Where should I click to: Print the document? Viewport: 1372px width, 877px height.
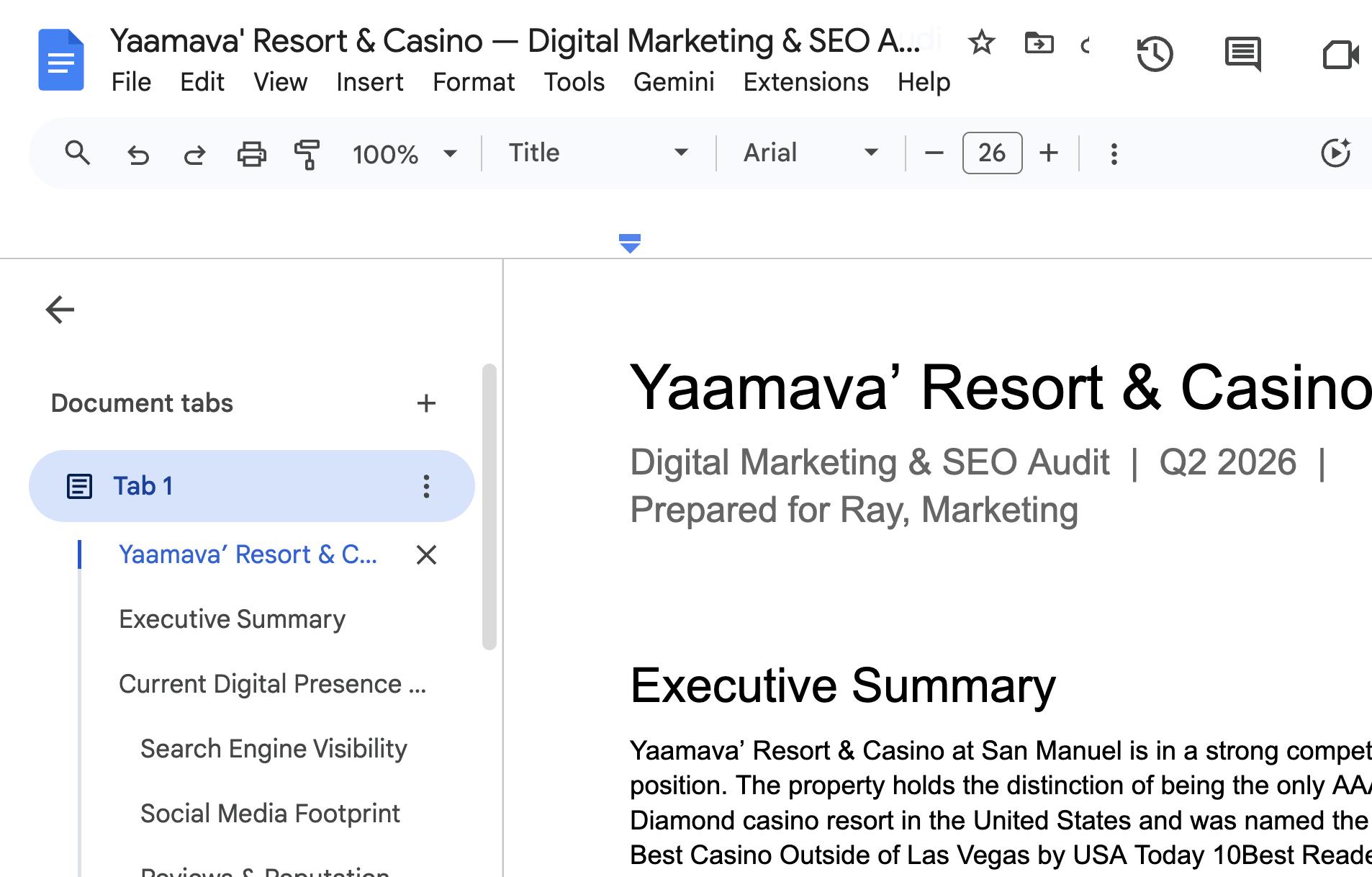251,154
